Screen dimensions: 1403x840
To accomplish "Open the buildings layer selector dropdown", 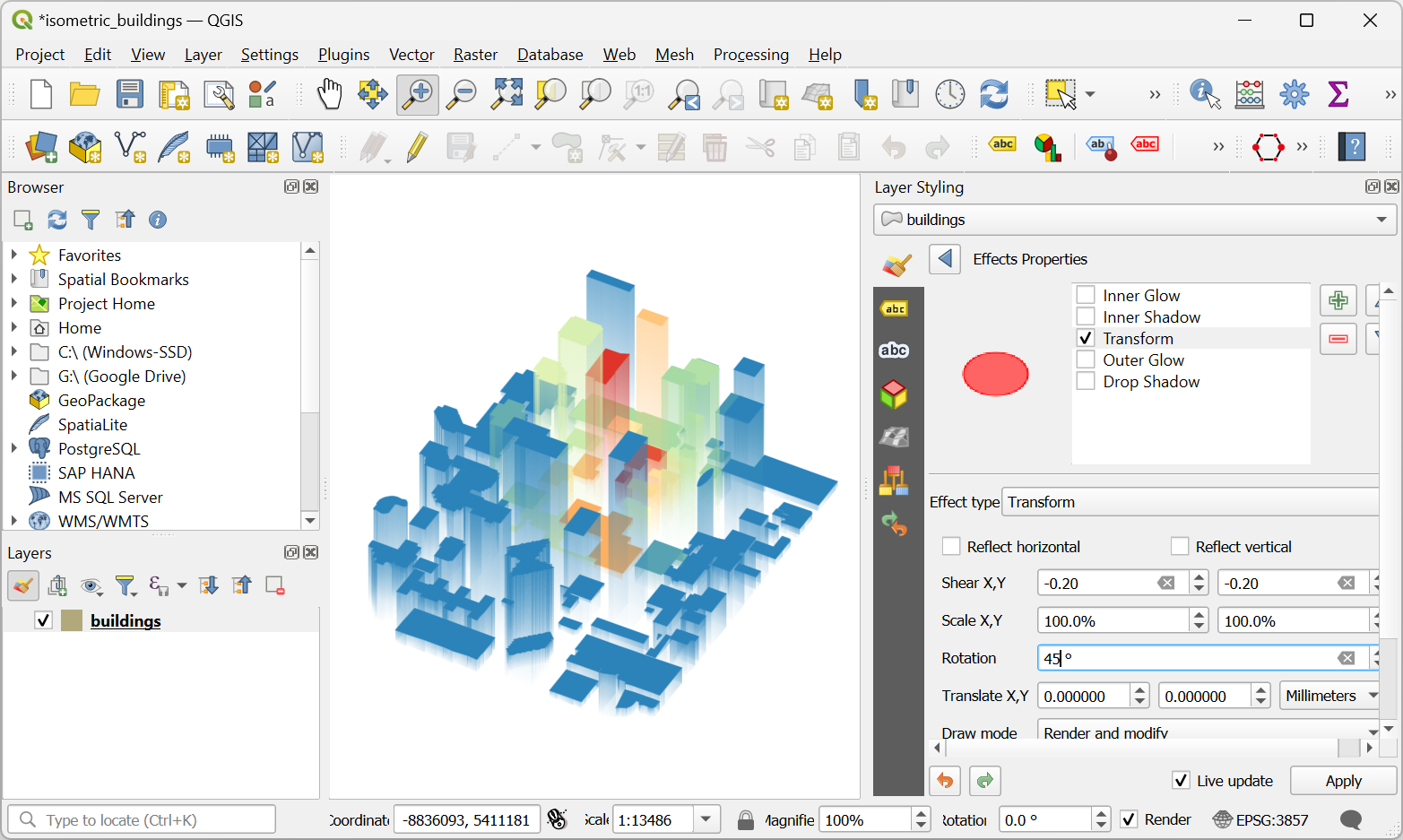I will coord(1134,220).
